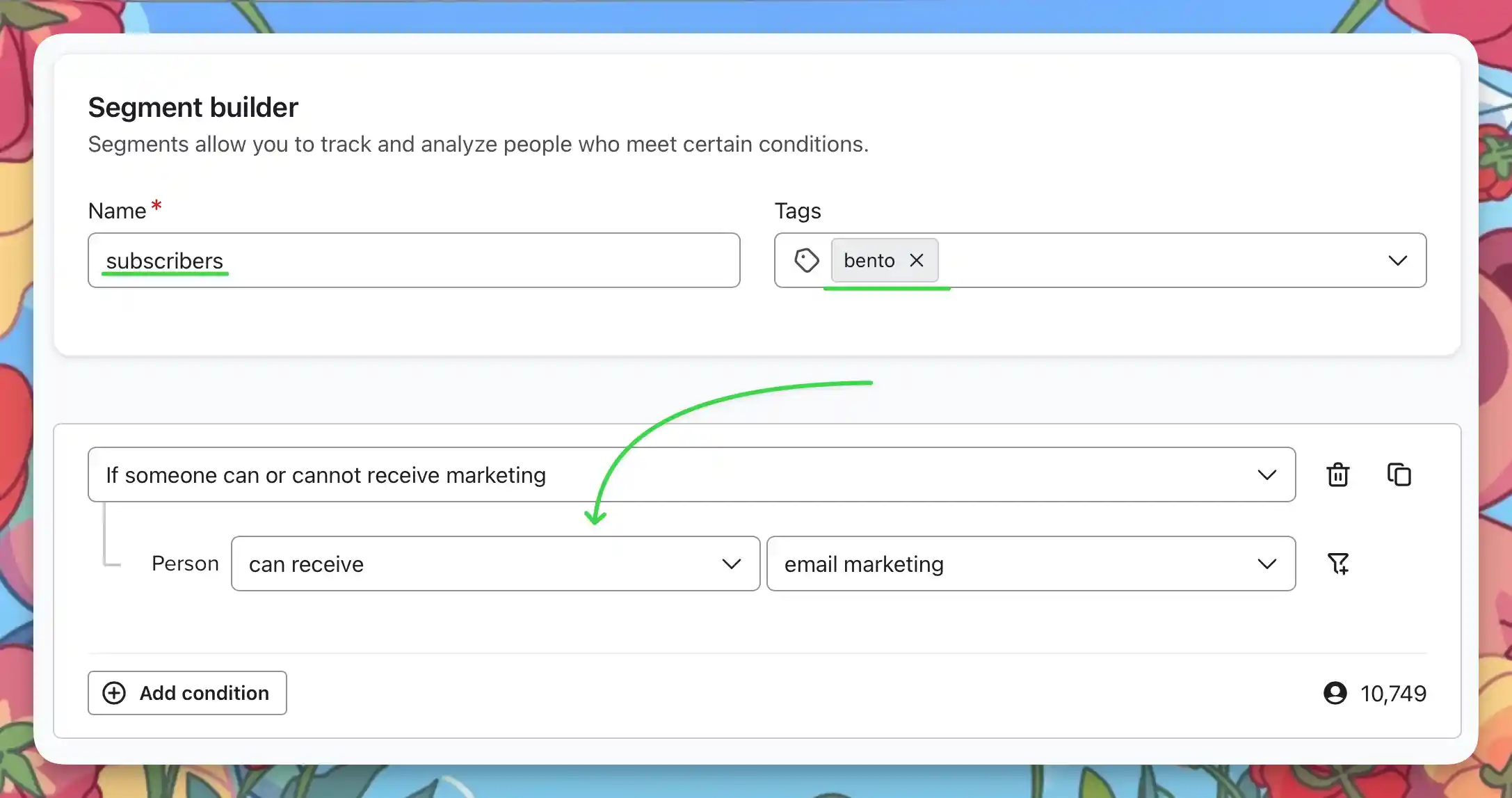Screen dimensions: 1512x798
Task: Click the plus icon on Add condition
Action: (113, 693)
